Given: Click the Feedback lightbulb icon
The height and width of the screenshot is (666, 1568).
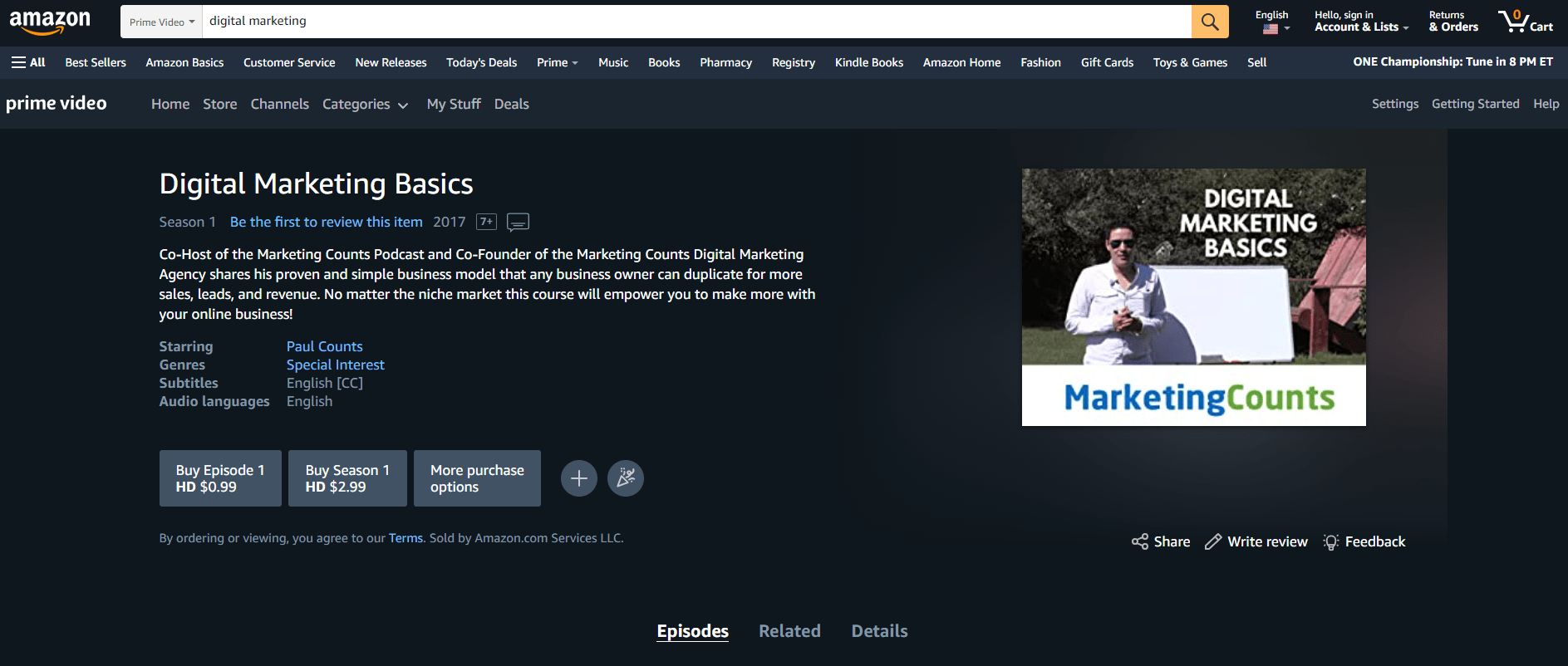Looking at the screenshot, I should coord(1330,541).
